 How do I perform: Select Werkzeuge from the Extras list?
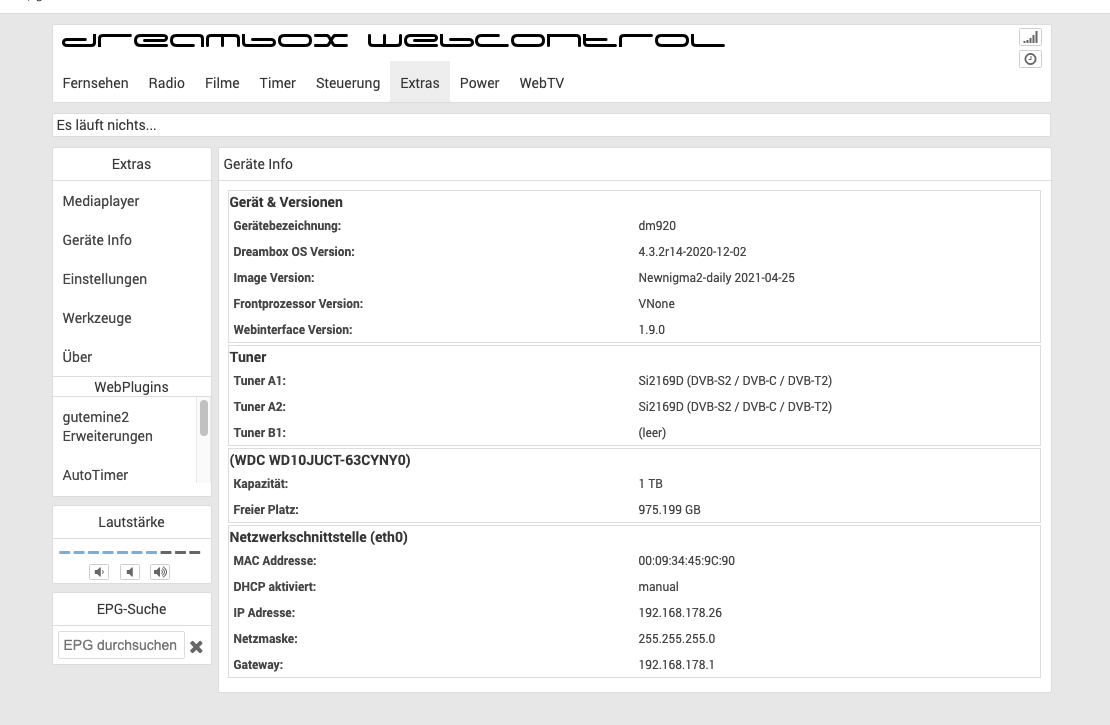pos(97,318)
